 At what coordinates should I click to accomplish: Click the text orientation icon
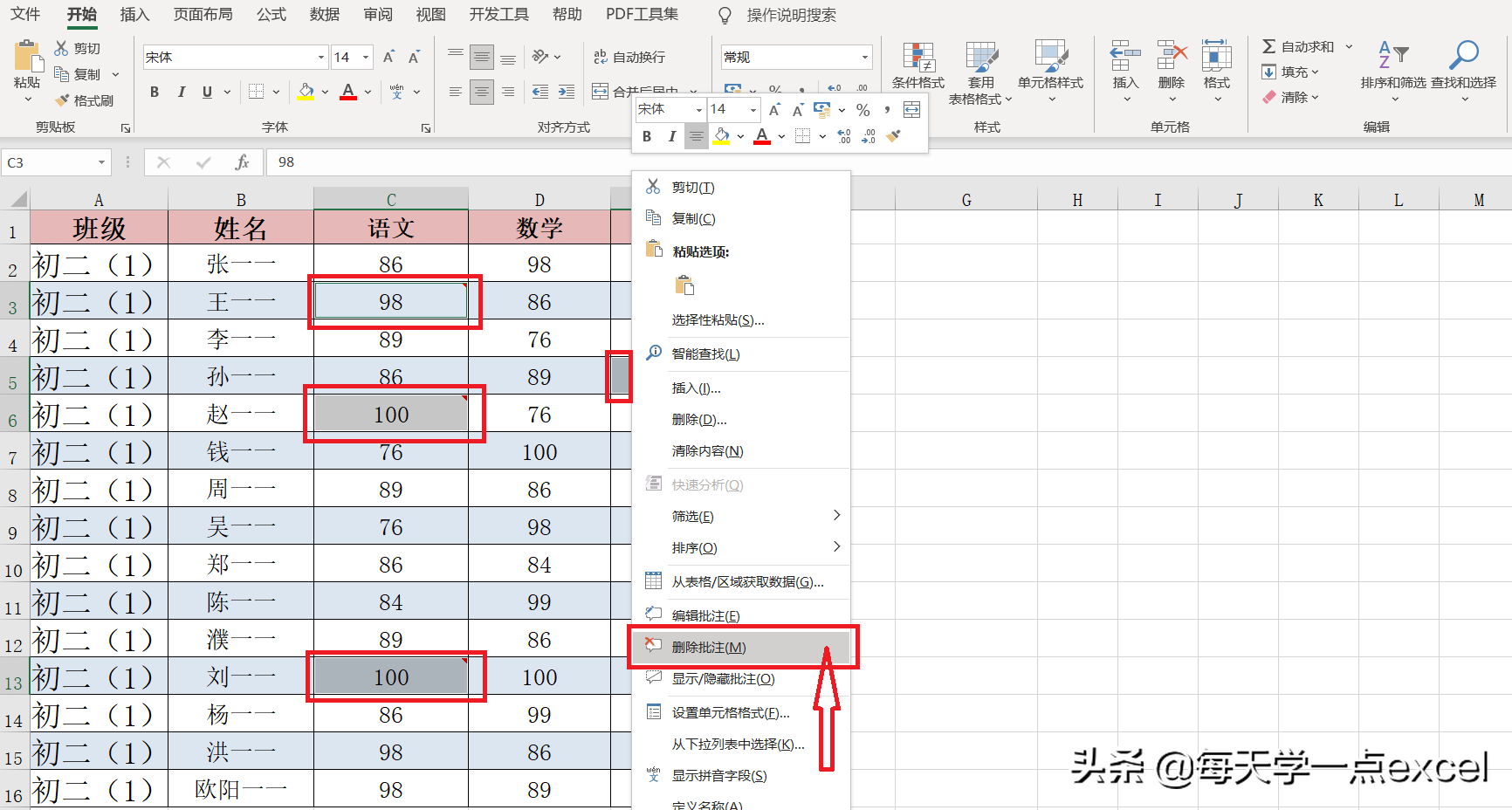[x=540, y=57]
